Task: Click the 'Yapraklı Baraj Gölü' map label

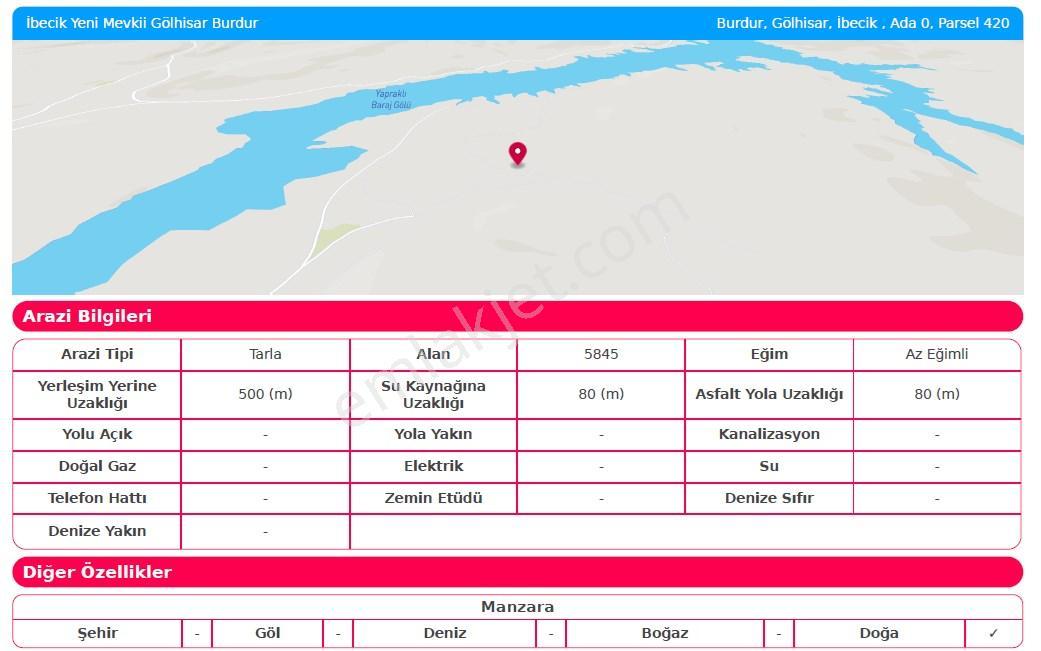Action: pyautogui.click(x=391, y=100)
